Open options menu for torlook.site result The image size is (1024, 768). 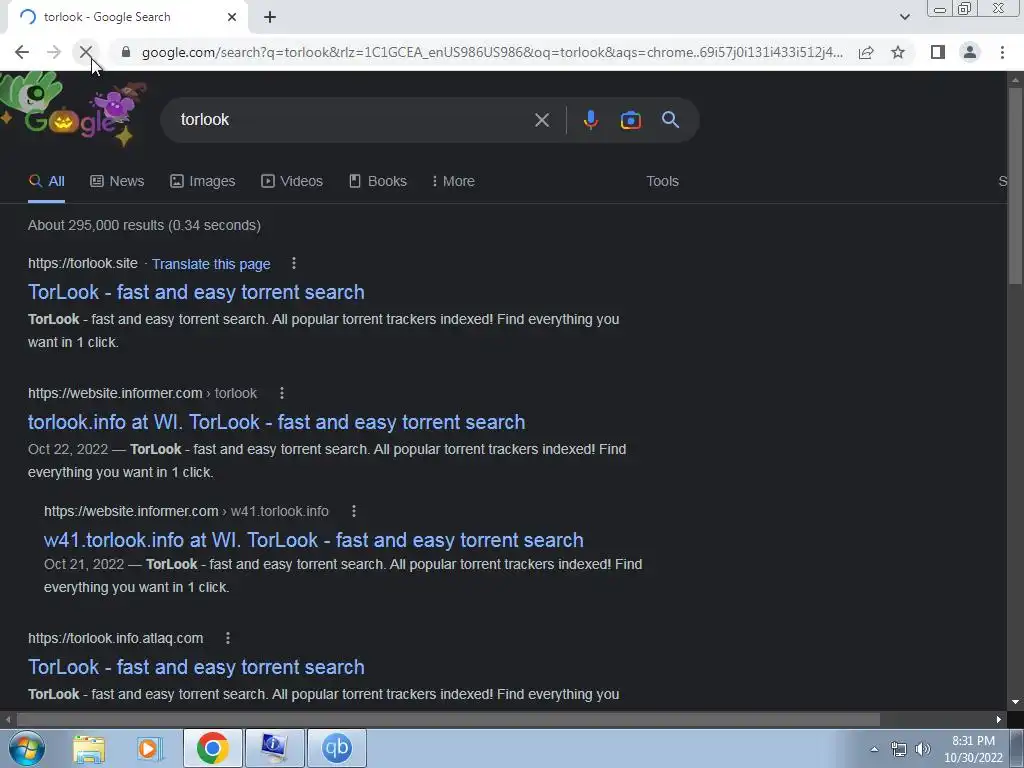(294, 263)
